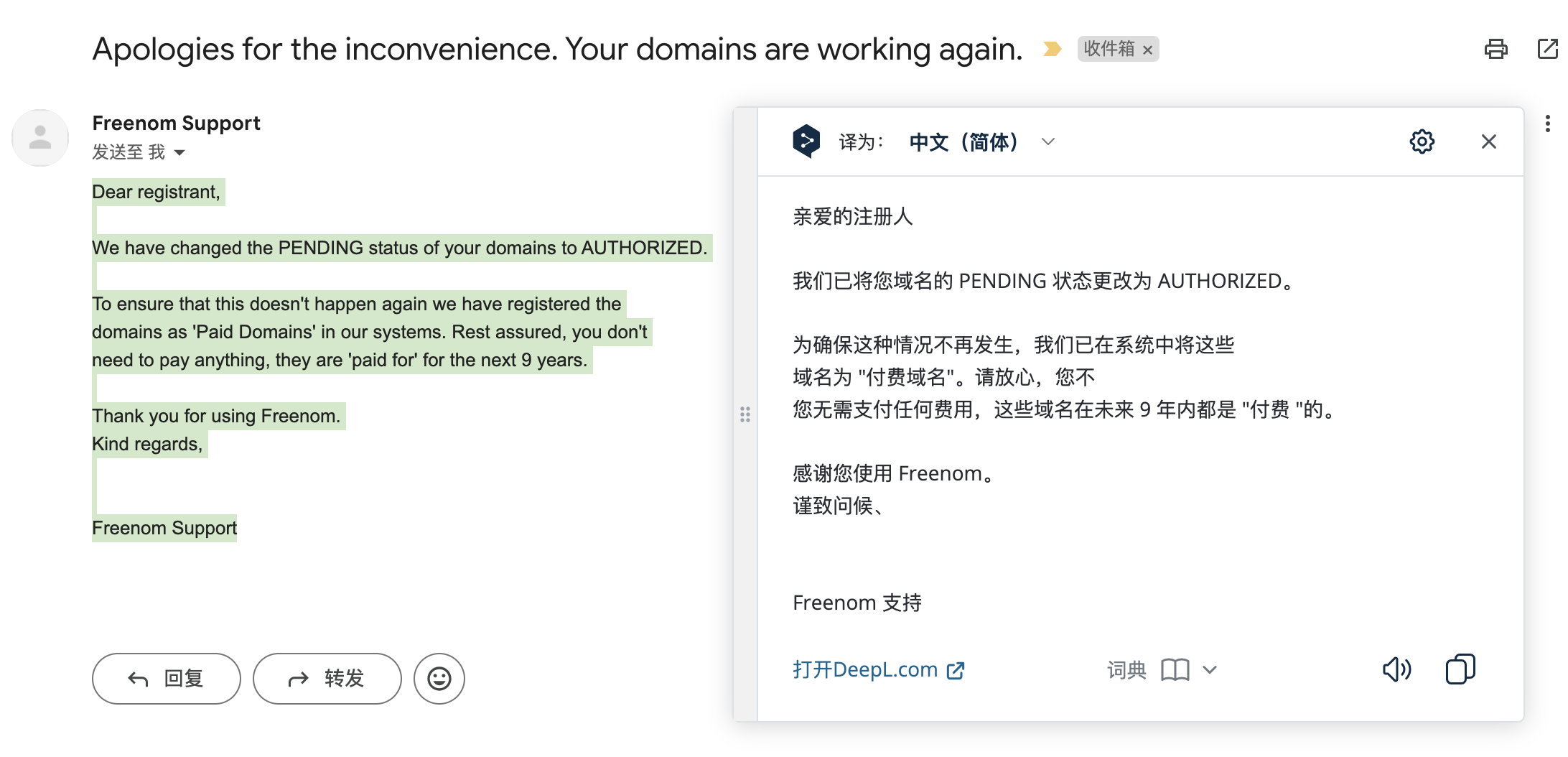Open the 词典 book icon

coord(1175,670)
